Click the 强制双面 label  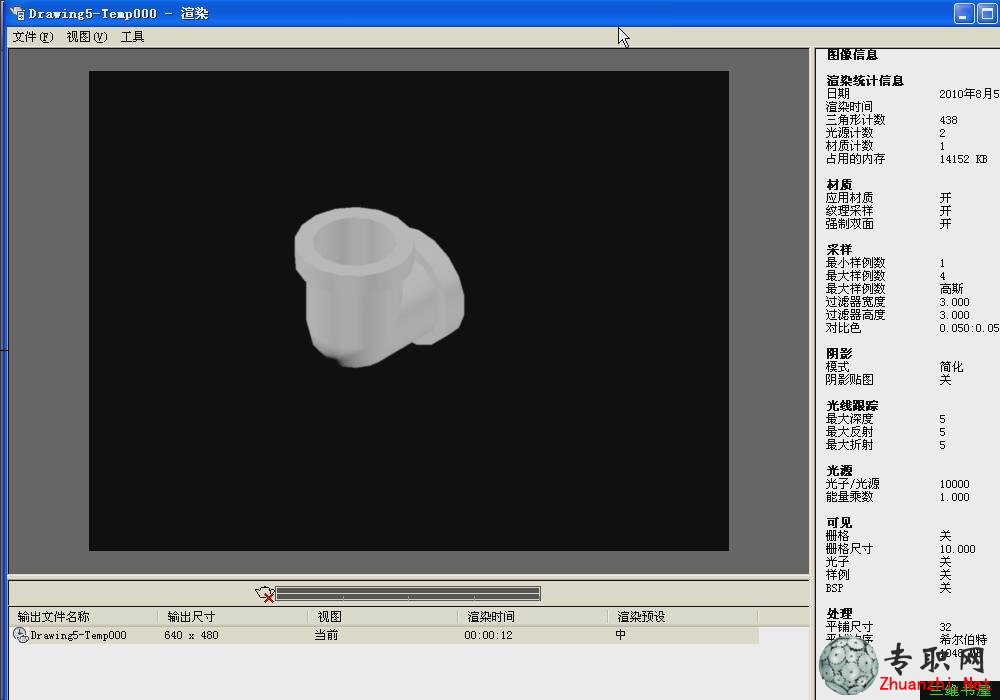(x=849, y=224)
